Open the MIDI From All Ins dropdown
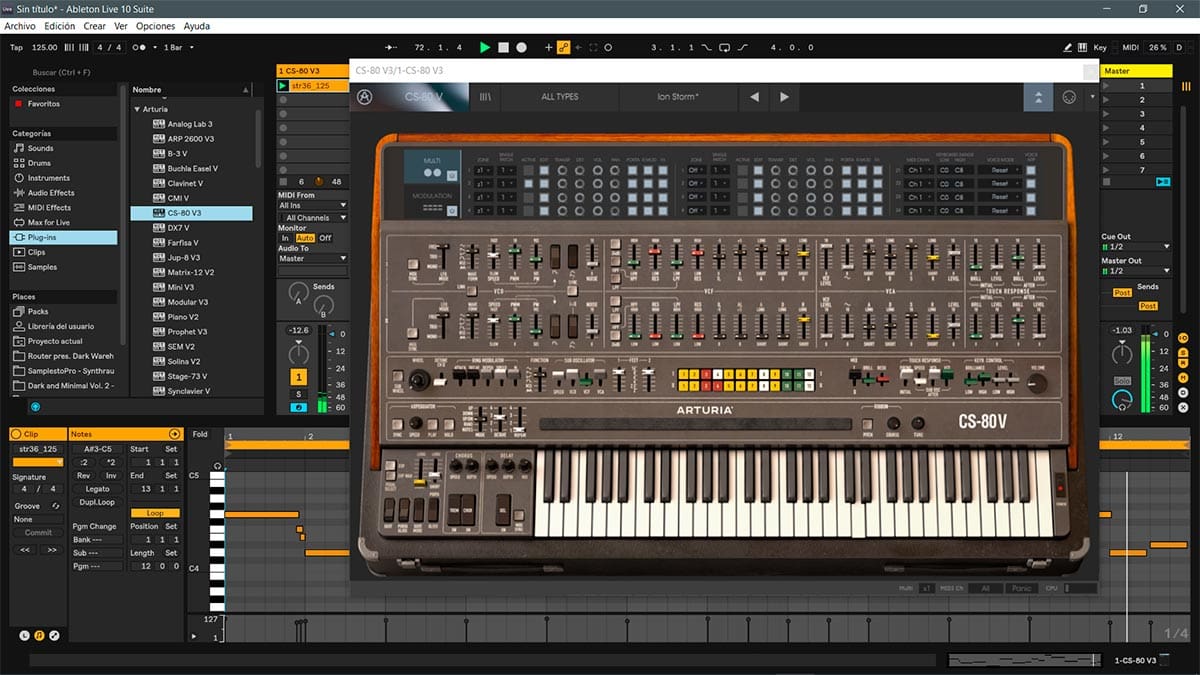Viewport: 1200px width, 675px height. pos(312,205)
